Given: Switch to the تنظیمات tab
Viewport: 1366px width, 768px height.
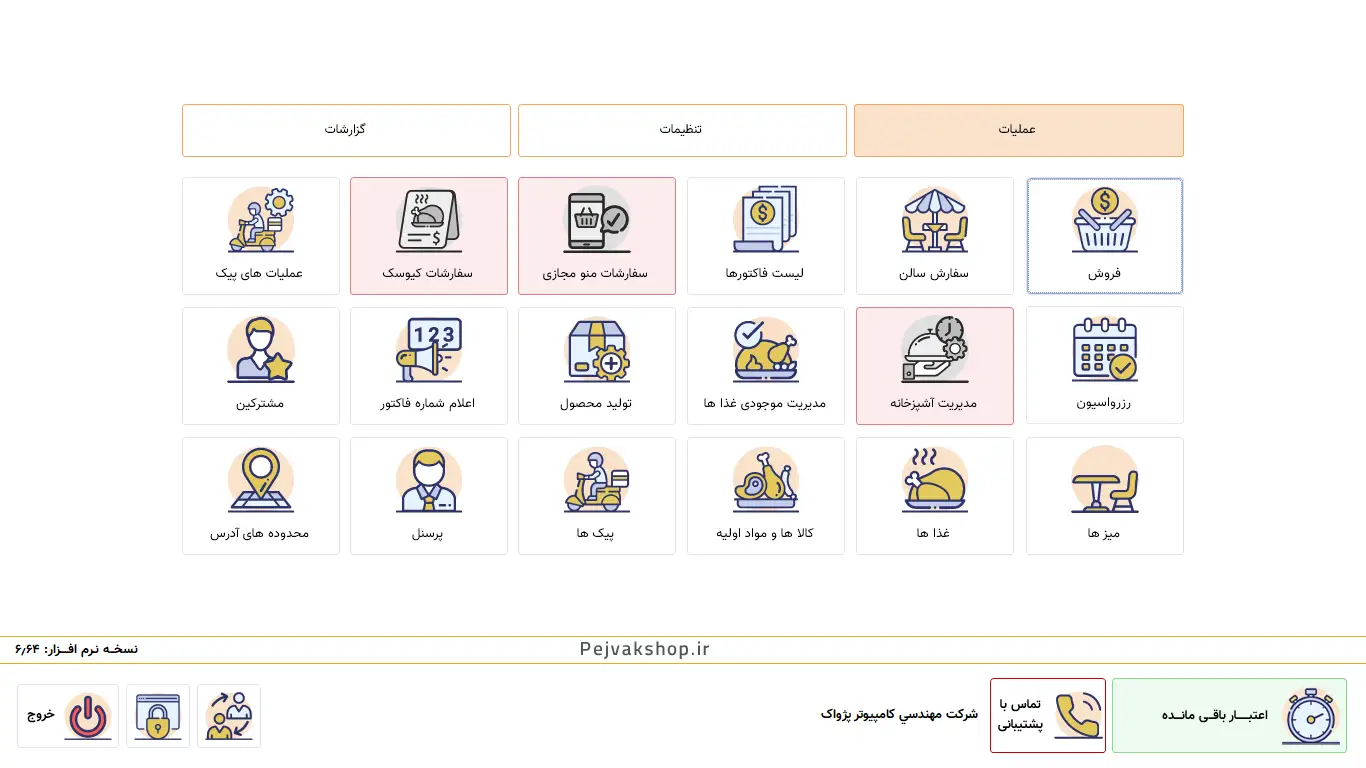Looking at the screenshot, I should (681, 130).
